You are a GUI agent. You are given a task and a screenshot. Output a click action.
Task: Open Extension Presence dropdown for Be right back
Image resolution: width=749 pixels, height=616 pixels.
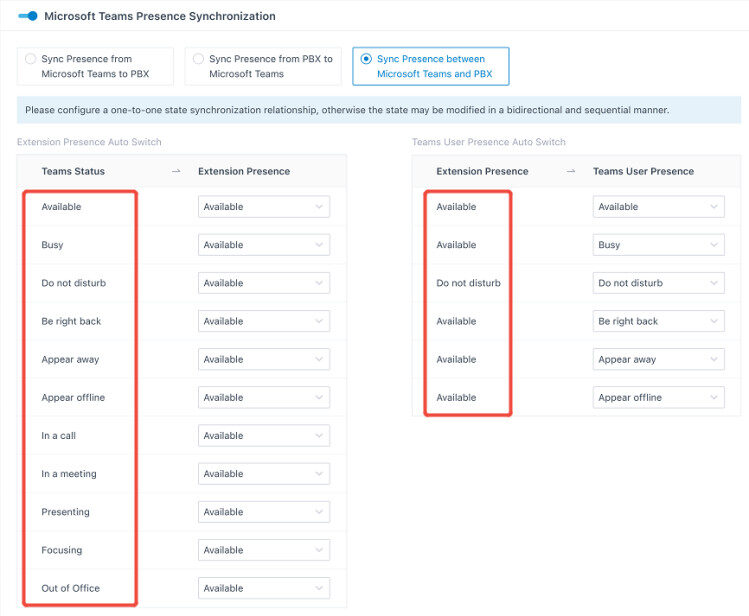coord(264,321)
